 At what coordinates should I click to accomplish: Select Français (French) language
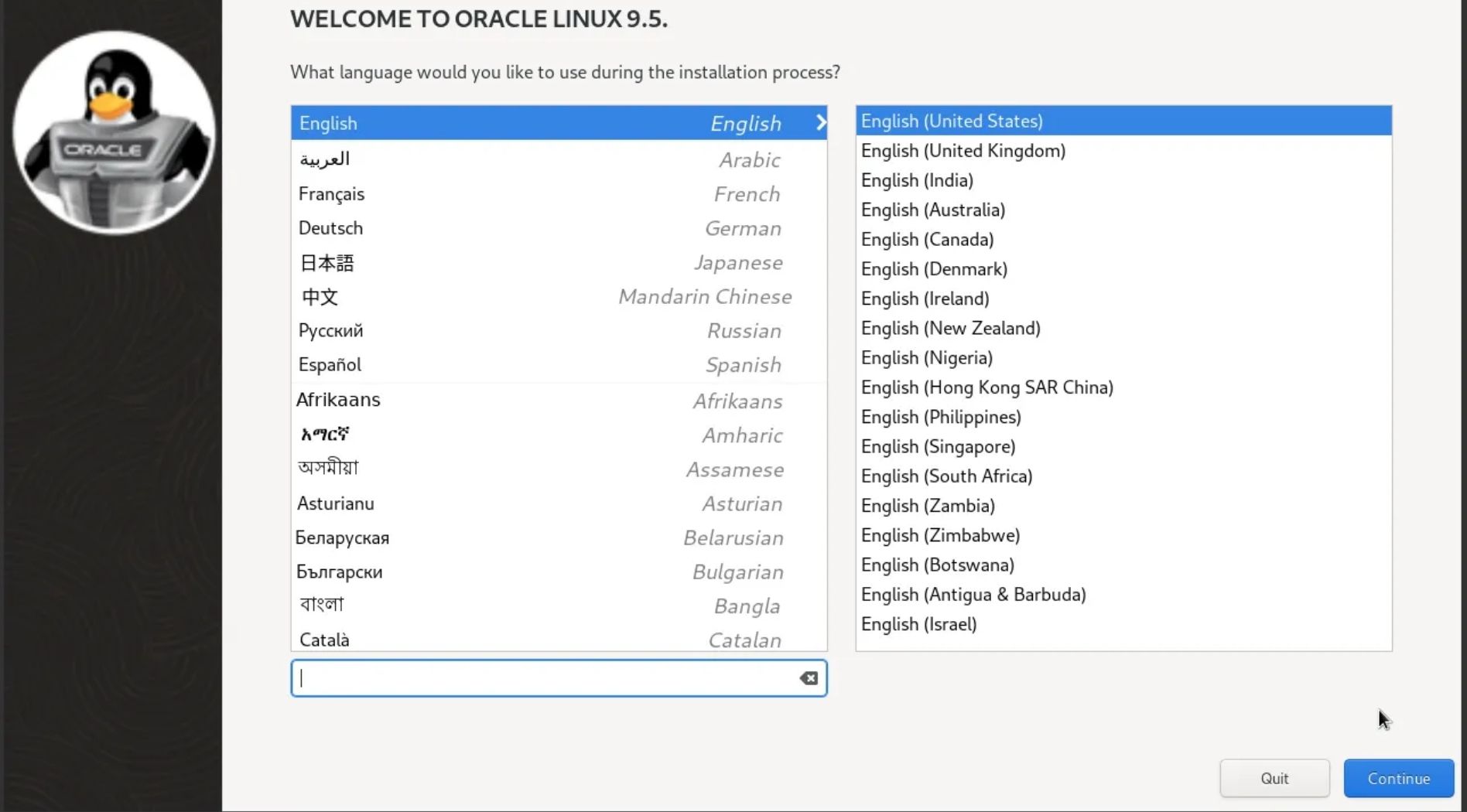pos(559,194)
